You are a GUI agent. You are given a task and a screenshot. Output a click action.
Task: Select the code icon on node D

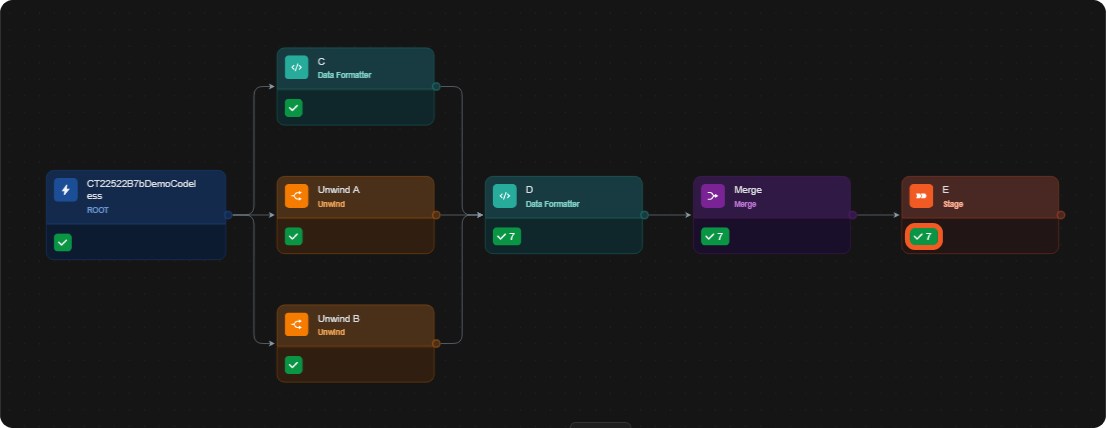click(x=504, y=196)
